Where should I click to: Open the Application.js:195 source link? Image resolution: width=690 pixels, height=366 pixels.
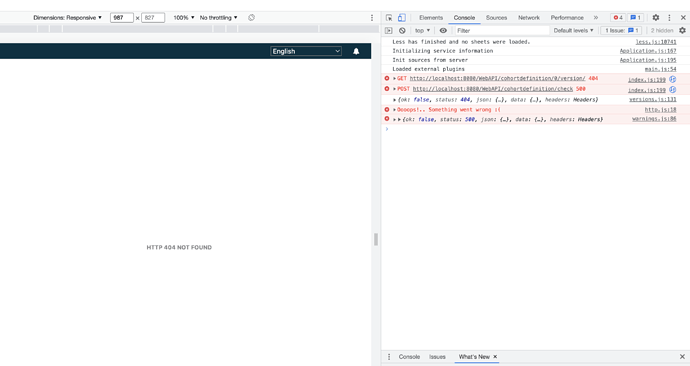(x=648, y=60)
